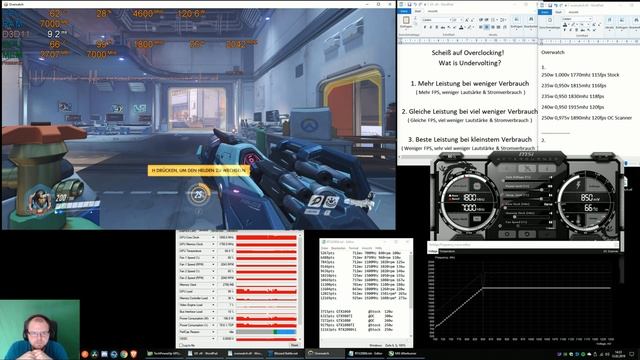Open the GPU Load sensor dropdown
The width and height of the screenshot is (640, 360).
pos(213,291)
